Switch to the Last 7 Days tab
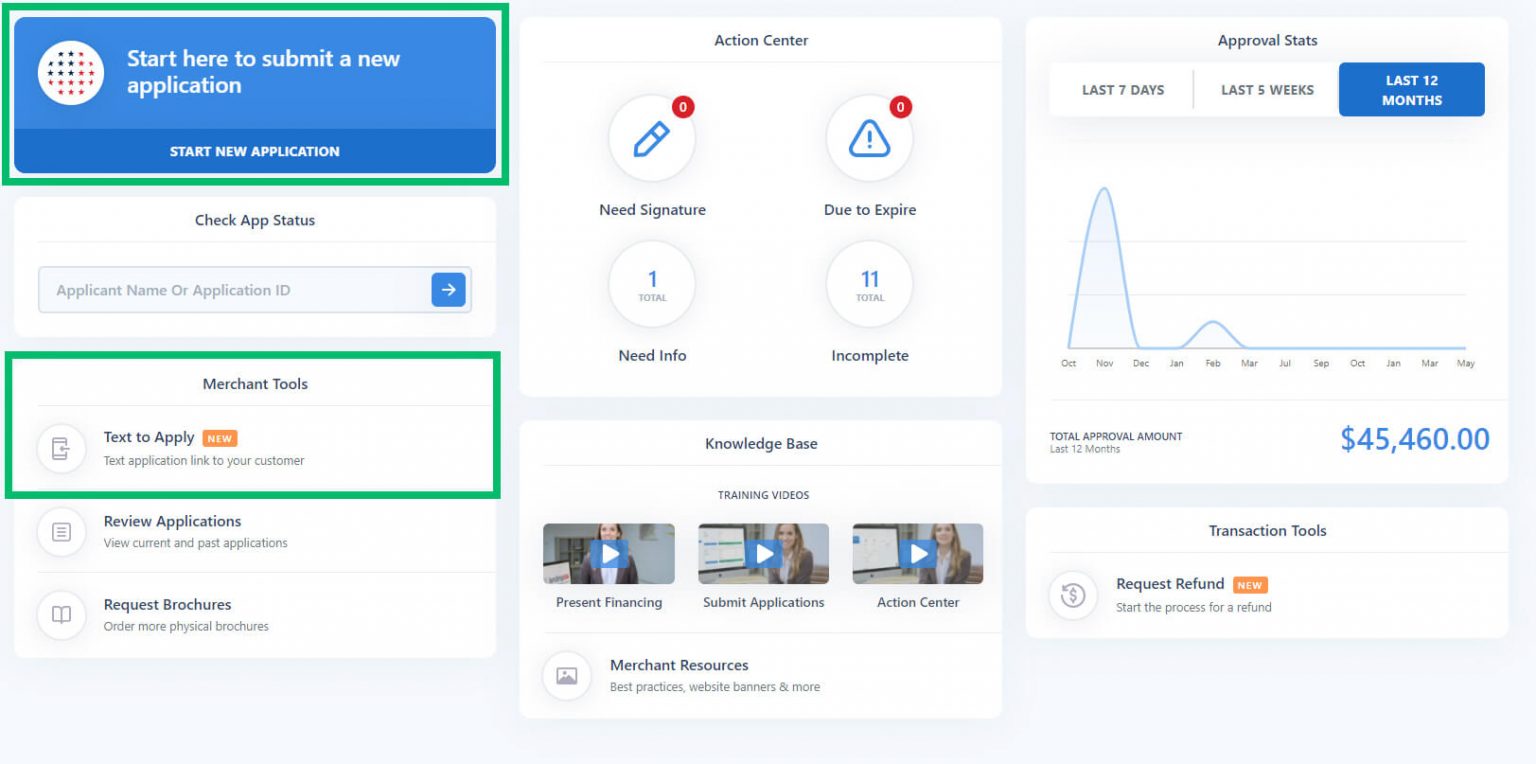1536x764 pixels. click(1121, 89)
